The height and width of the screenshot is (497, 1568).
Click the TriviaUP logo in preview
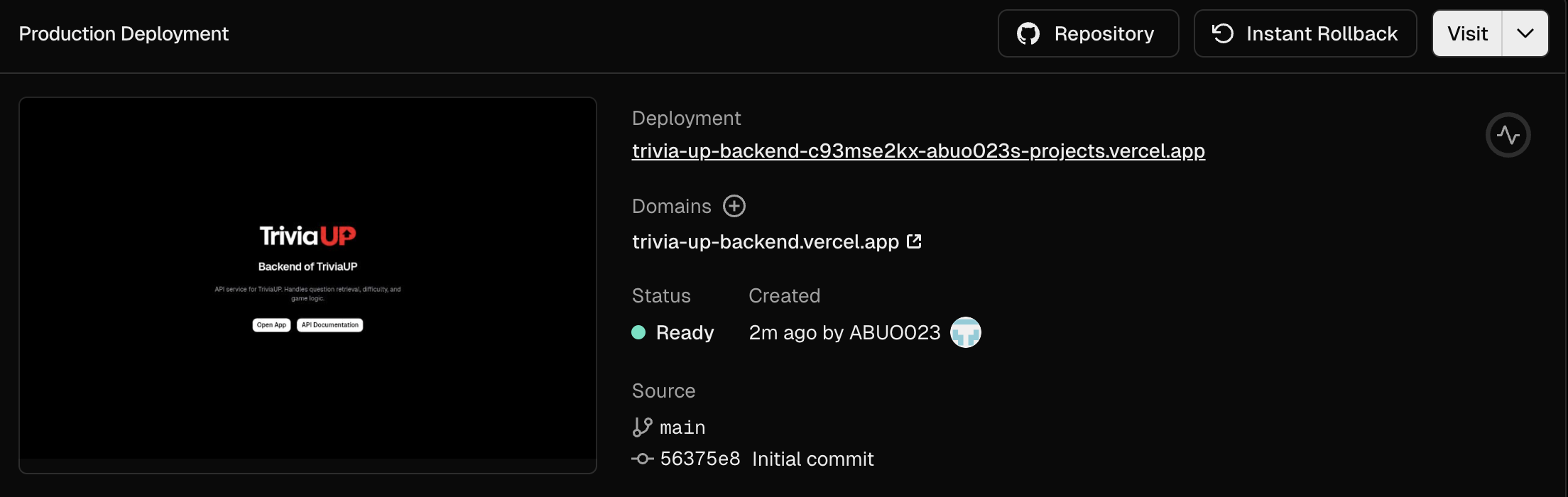[x=307, y=236]
